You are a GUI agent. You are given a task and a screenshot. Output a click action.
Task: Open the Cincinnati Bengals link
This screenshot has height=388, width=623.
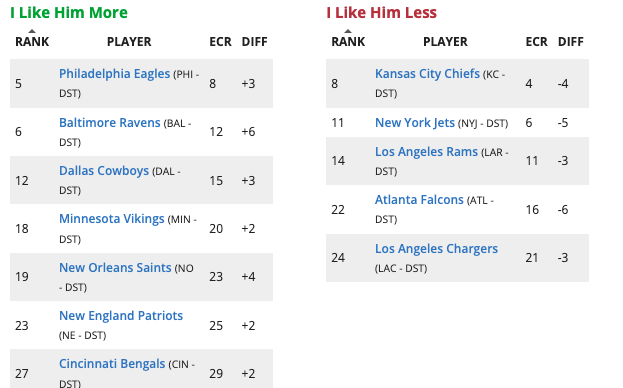(x=112, y=364)
